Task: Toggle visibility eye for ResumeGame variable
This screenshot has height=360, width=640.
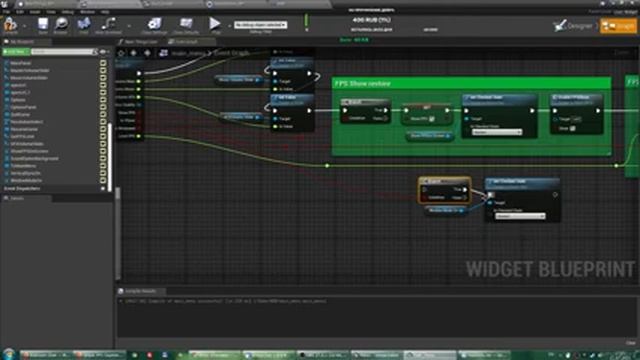Action: pos(103,129)
